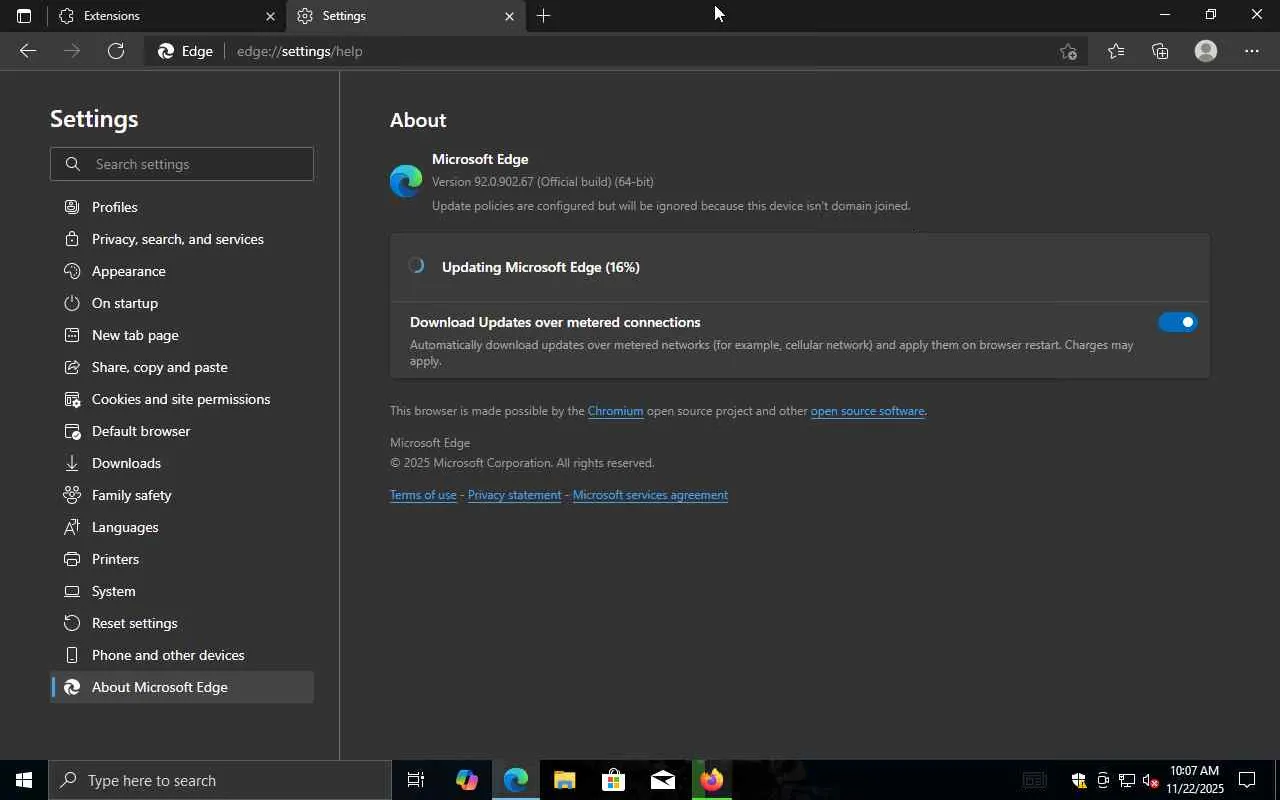Image resolution: width=1280 pixels, height=800 pixels.
Task: Close the Extensions tab
Action: click(270, 16)
